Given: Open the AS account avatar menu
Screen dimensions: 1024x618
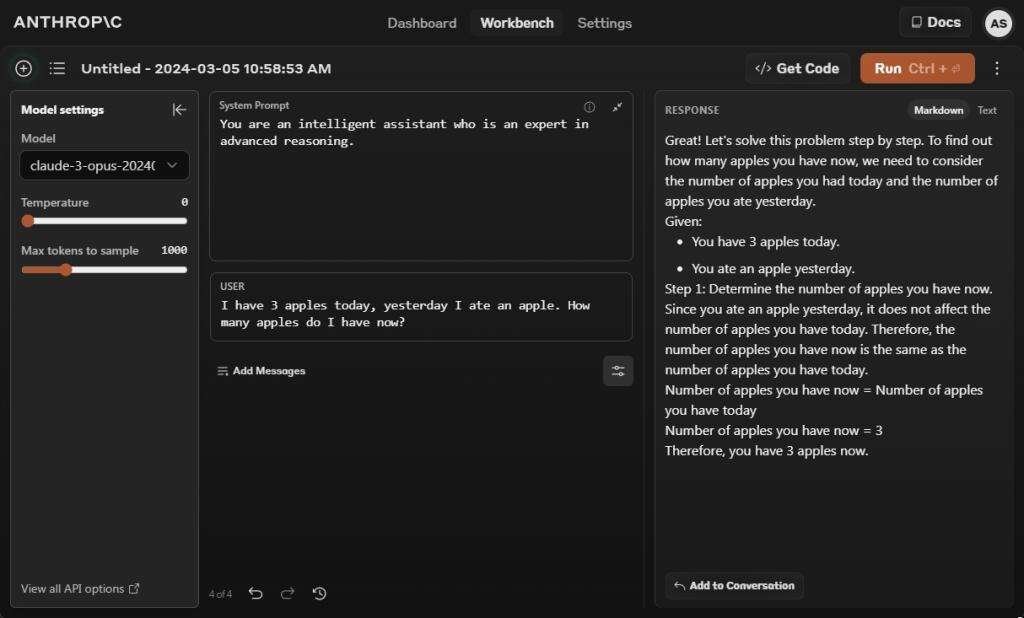Looking at the screenshot, I should [997, 23].
